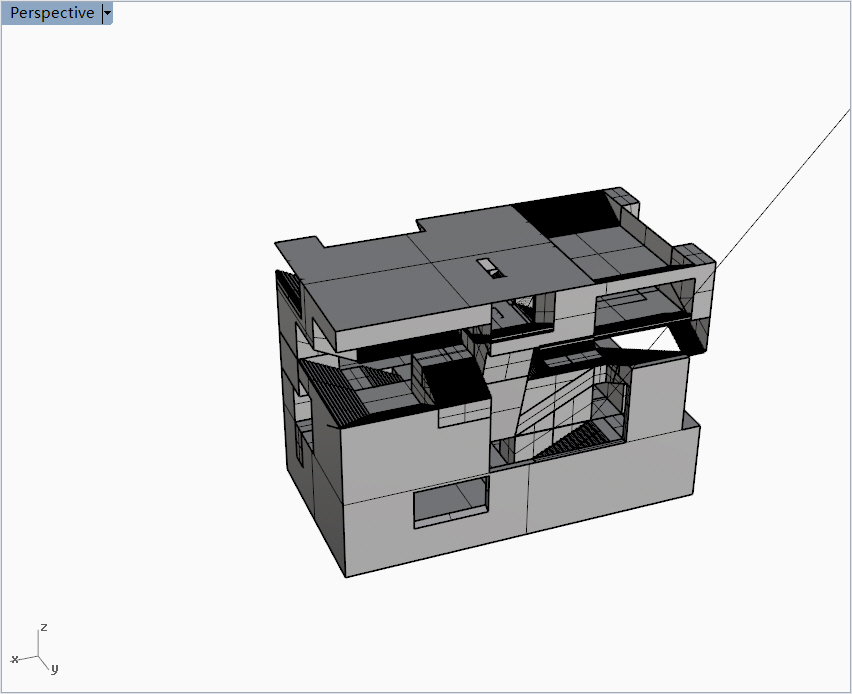This screenshot has height=694, width=852.
Task: Select the building model in the viewport
Action: point(494,382)
